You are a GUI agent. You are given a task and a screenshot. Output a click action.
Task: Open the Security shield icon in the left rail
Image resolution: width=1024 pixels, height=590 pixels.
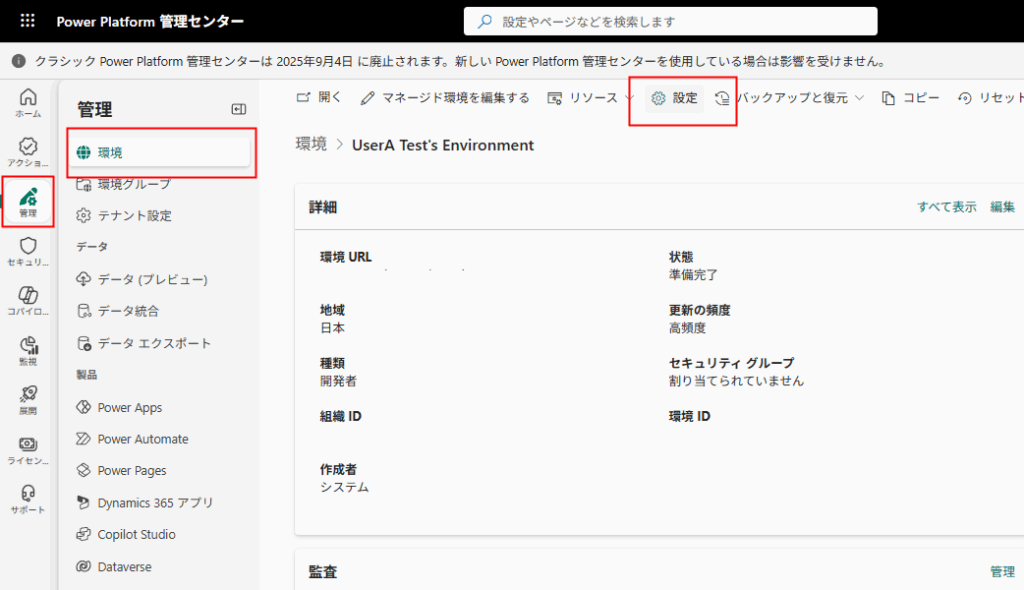tap(28, 252)
